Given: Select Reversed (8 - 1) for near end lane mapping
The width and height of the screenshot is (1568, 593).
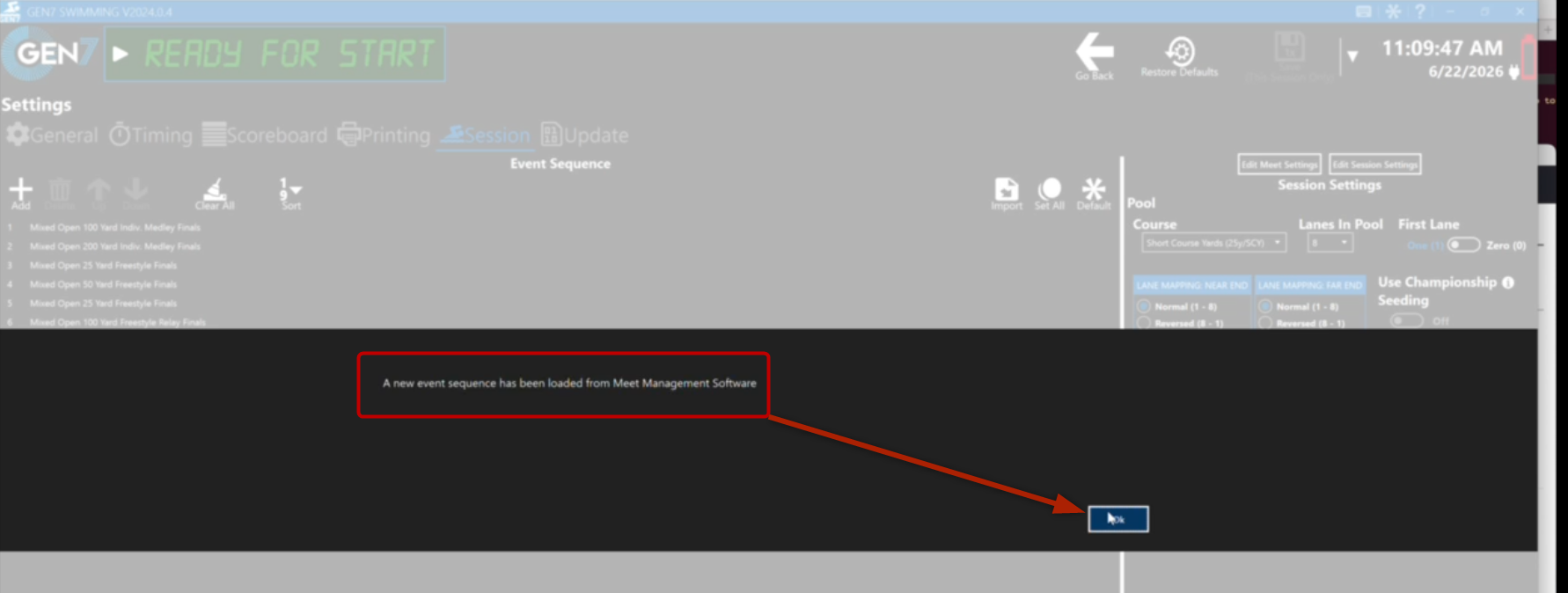Looking at the screenshot, I should click(1144, 323).
